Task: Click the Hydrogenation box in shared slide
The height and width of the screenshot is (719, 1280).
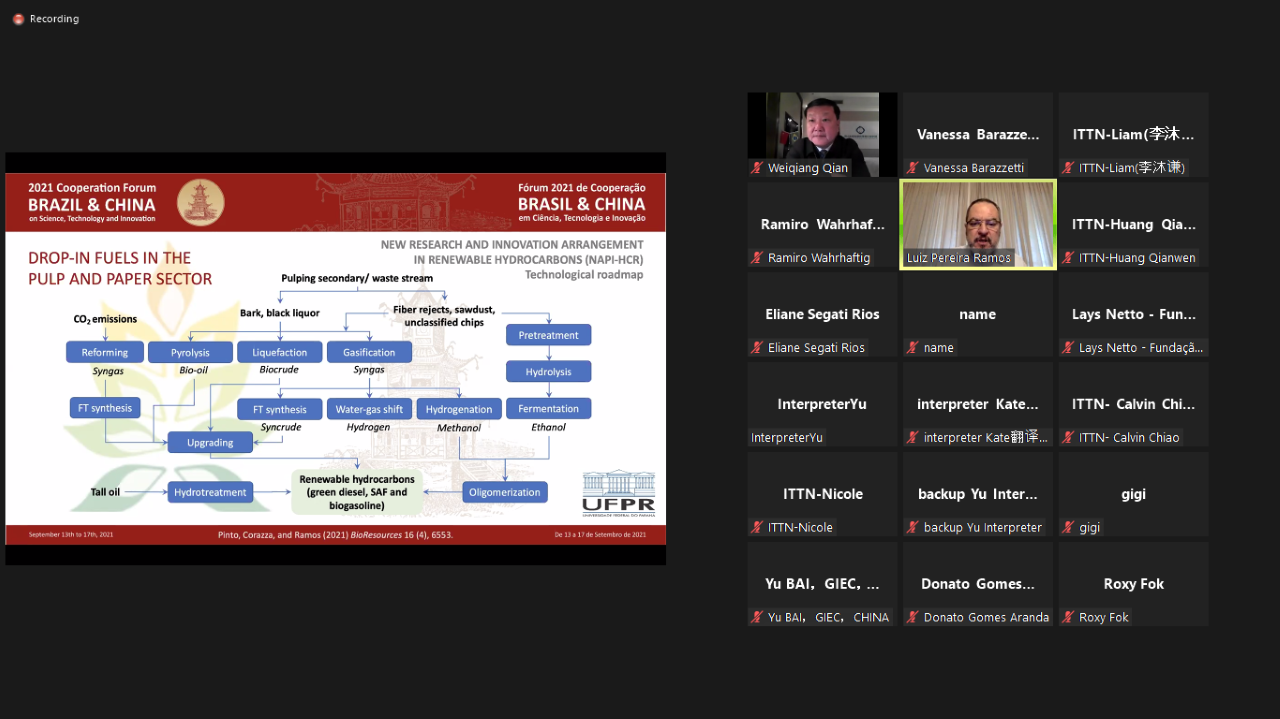Action: pos(459,409)
